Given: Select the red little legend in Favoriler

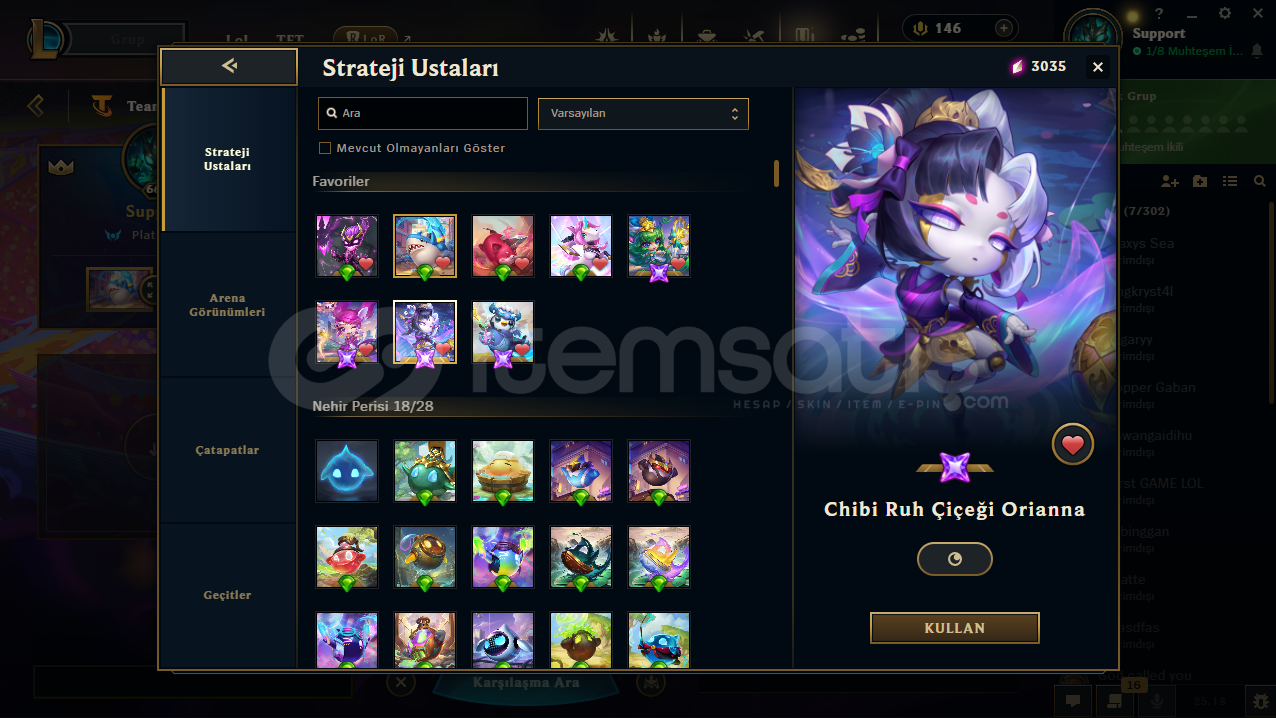Looking at the screenshot, I should coord(503,246).
